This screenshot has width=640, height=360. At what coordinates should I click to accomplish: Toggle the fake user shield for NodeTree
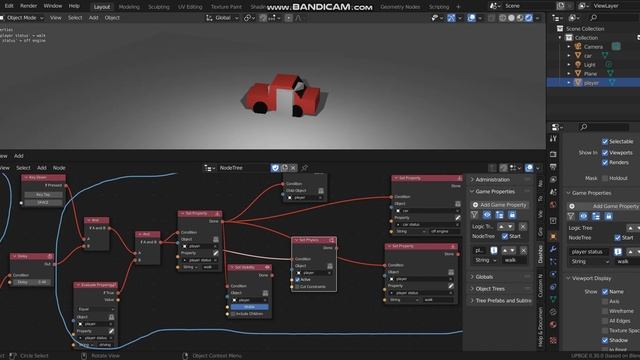tap(275, 168)
